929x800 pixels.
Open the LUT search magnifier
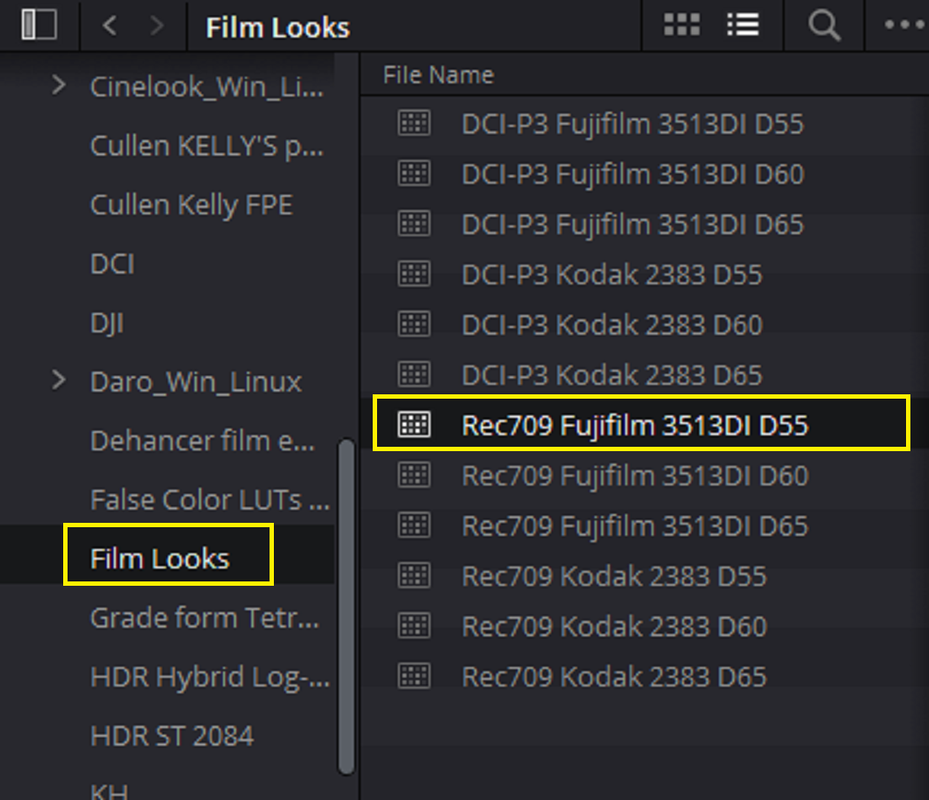824,25
